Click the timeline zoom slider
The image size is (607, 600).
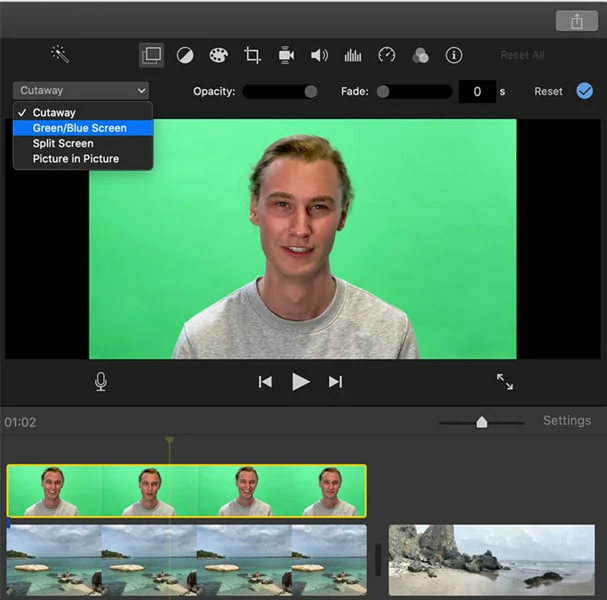coord(482,422)
